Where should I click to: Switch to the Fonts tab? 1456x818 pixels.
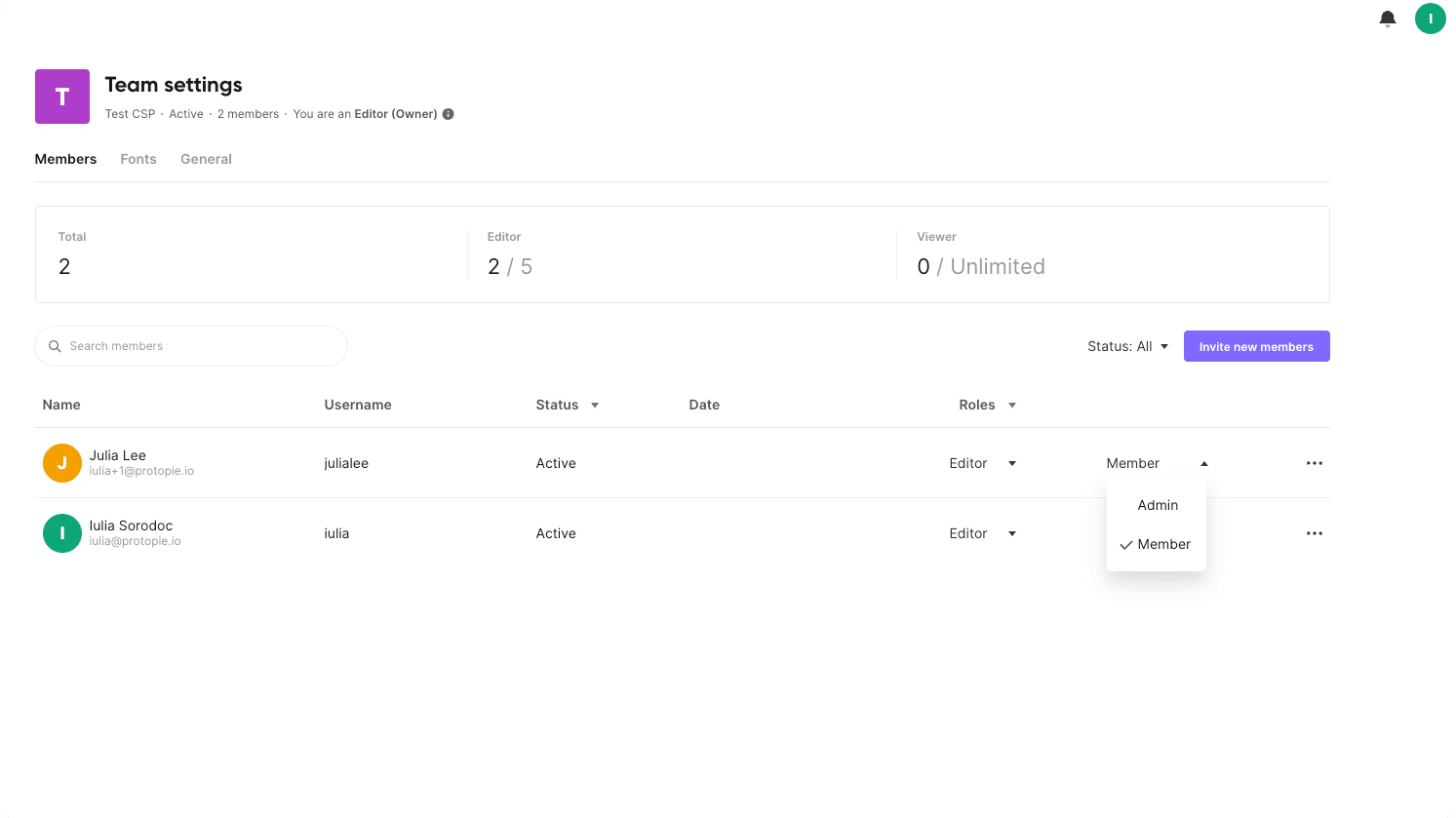pyautogui.click(x=138, y=159)
